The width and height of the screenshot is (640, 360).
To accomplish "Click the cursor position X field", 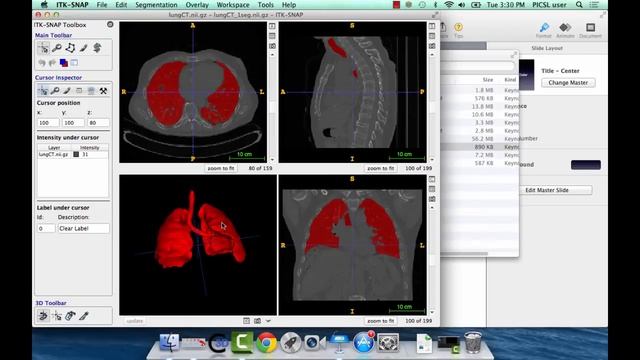I will click(48, 122).
